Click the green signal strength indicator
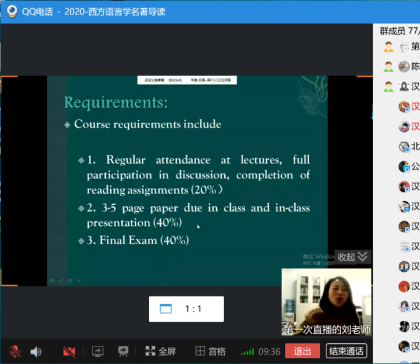The image size is (420, 364). (x=247, y=351)
